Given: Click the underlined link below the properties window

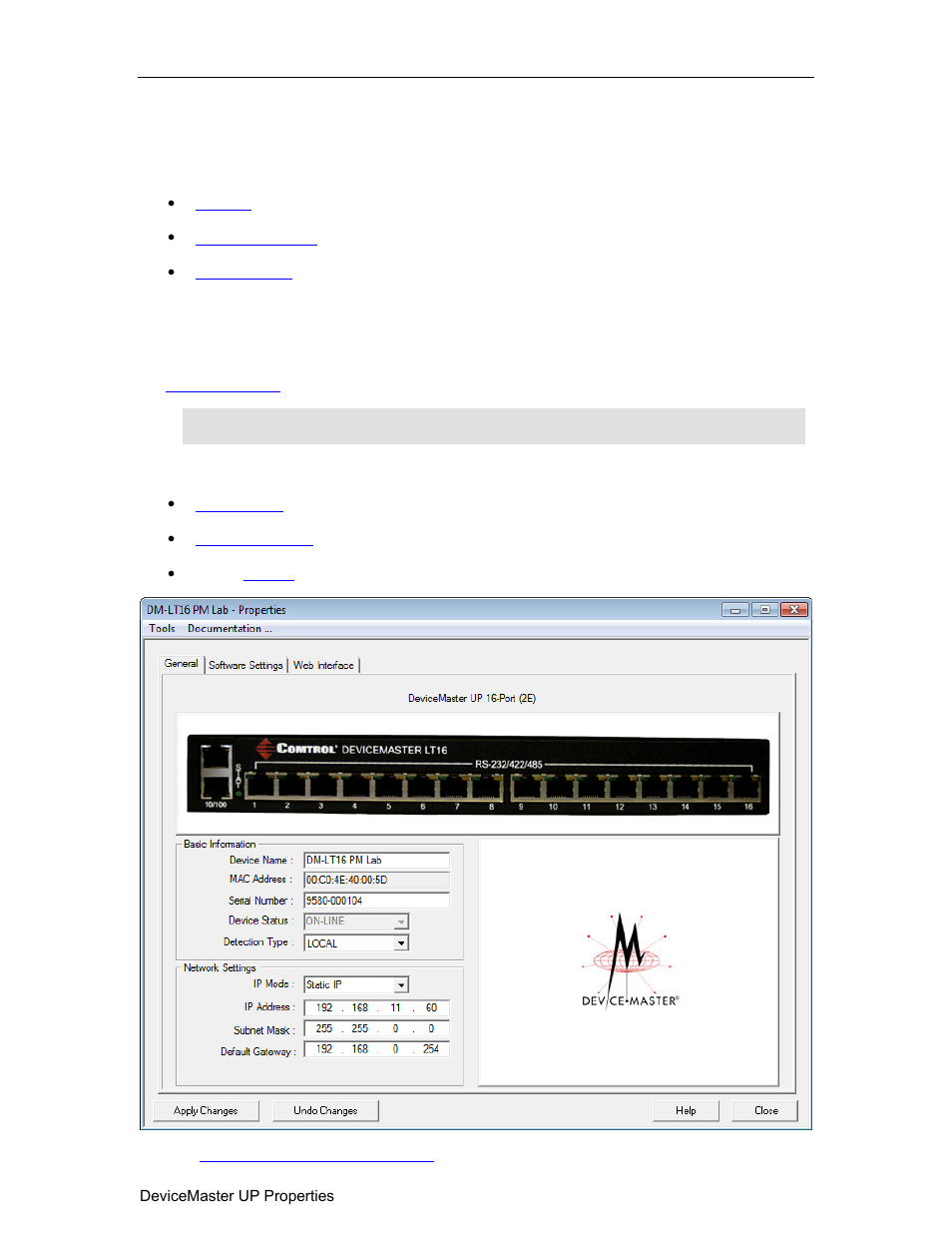Looking at the screenshot, I should point(316,1156).
